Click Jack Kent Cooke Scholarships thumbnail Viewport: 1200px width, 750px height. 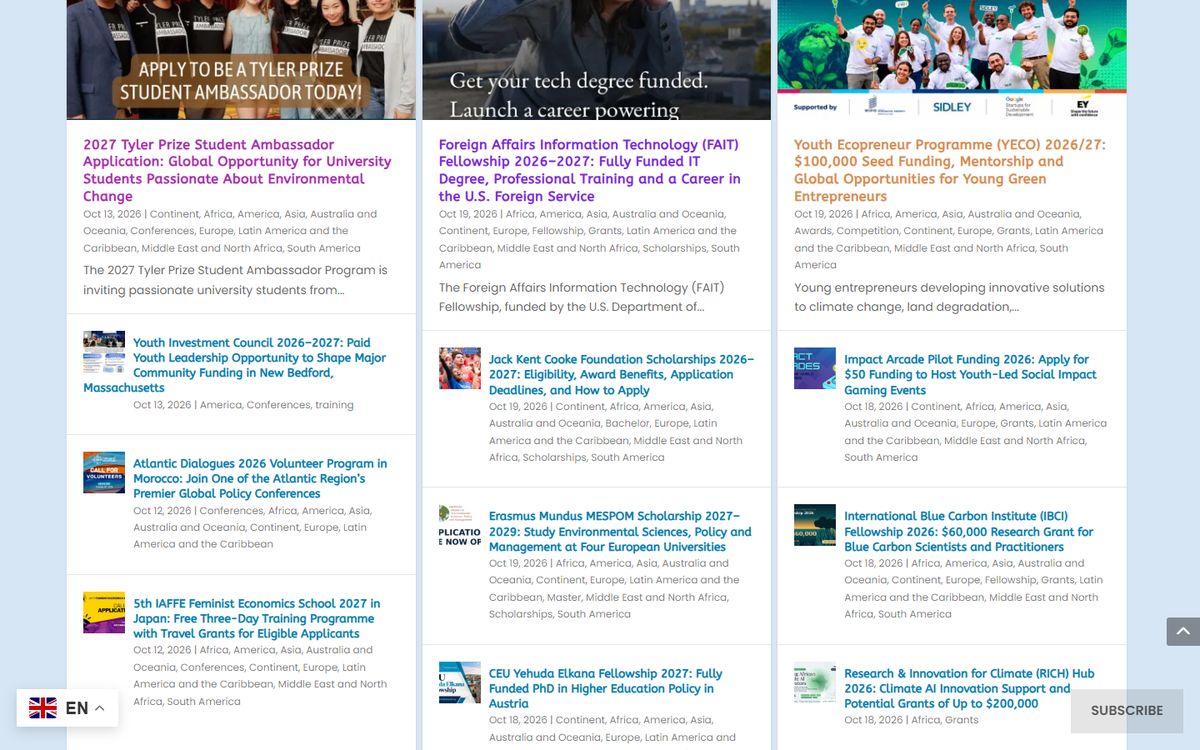[460, 368]
